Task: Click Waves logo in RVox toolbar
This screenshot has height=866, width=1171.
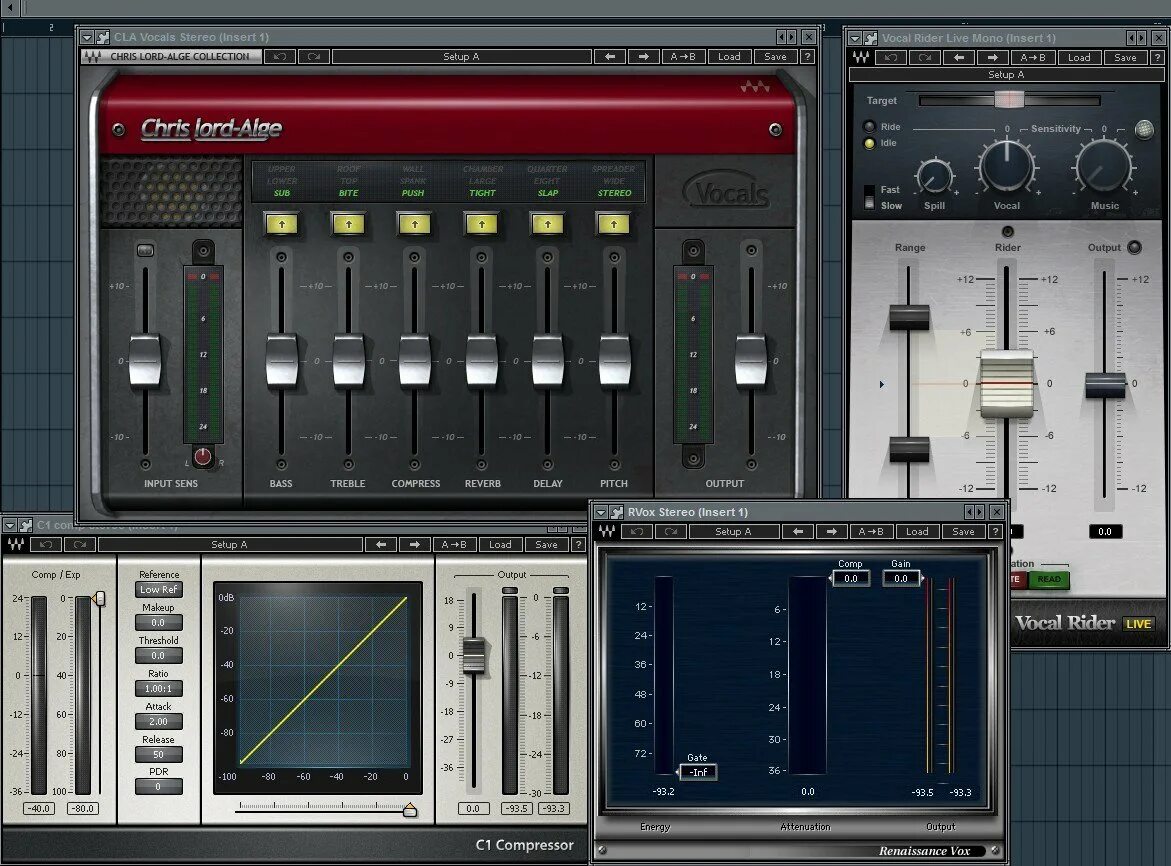Action: coord(607,532)
